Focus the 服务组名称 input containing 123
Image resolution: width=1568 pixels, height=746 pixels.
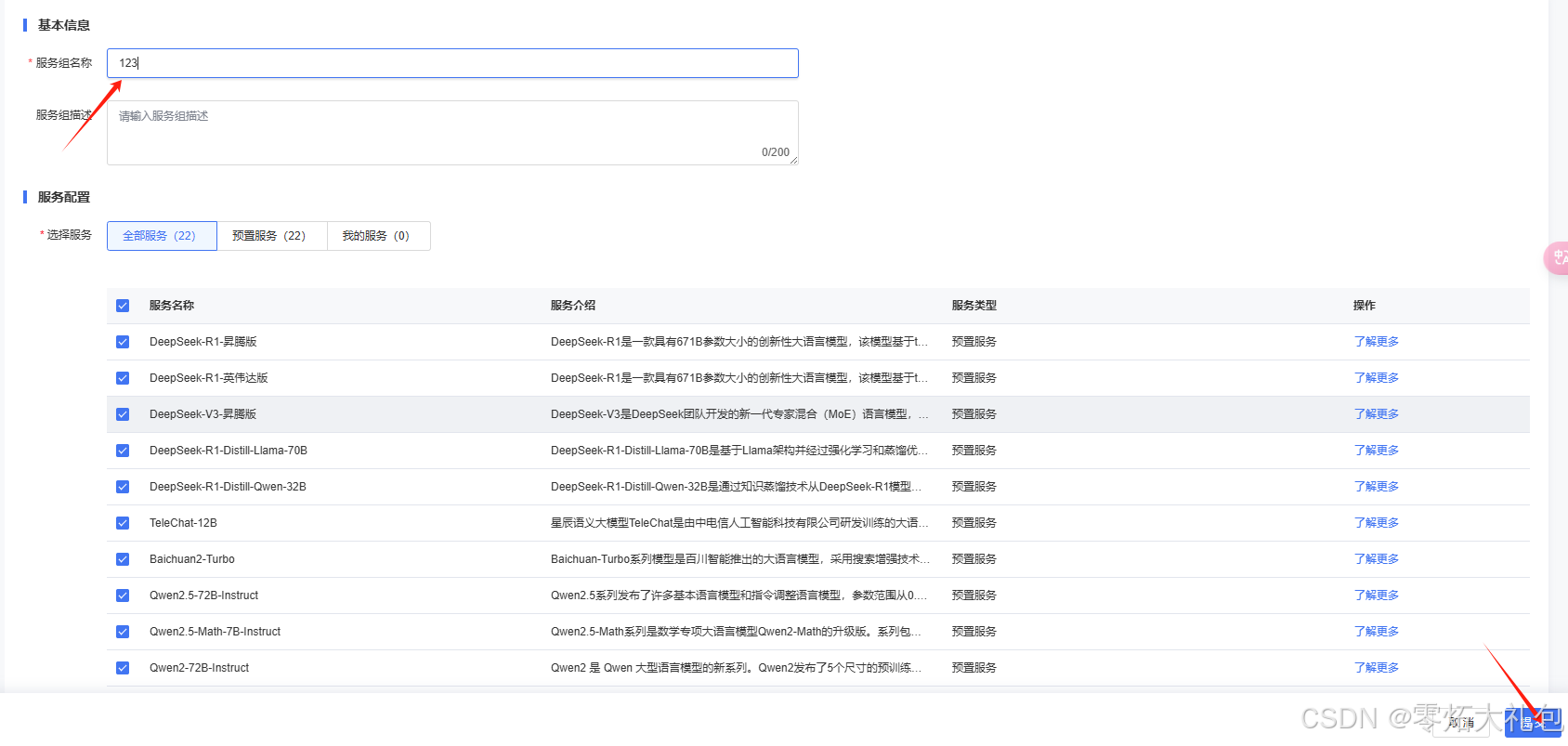coord(452,63)
